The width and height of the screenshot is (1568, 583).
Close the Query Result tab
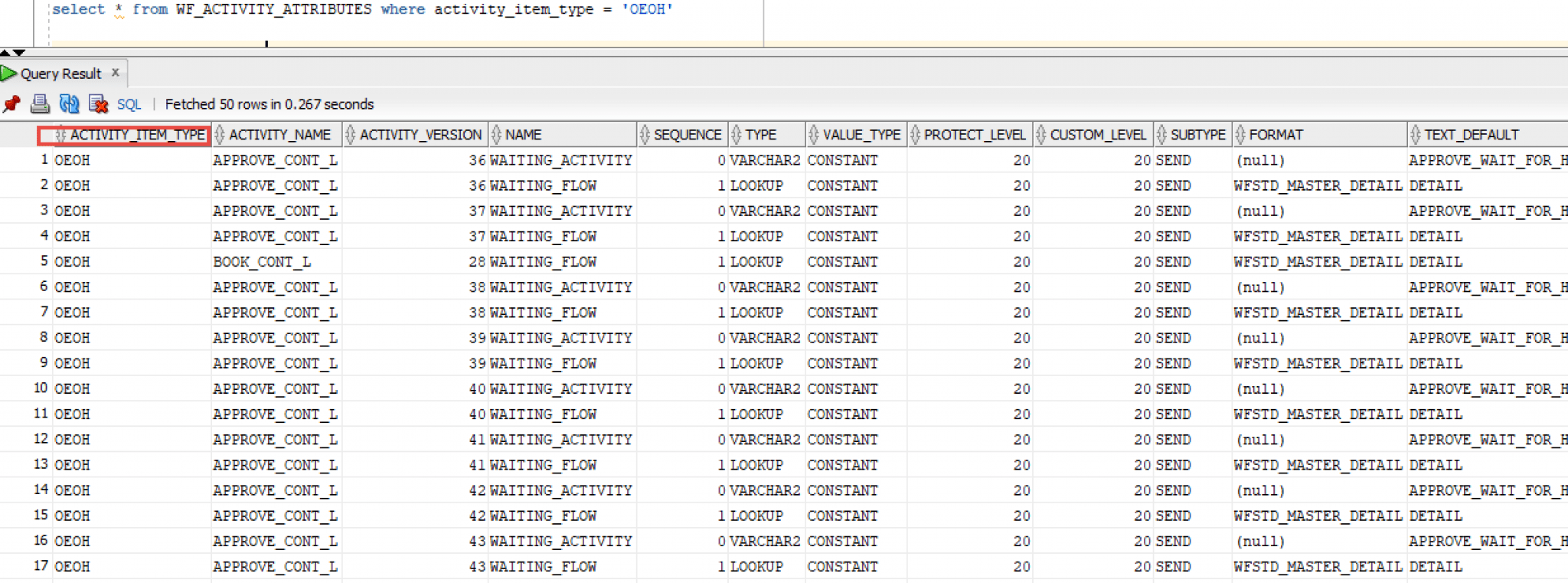tap(116, 73)
